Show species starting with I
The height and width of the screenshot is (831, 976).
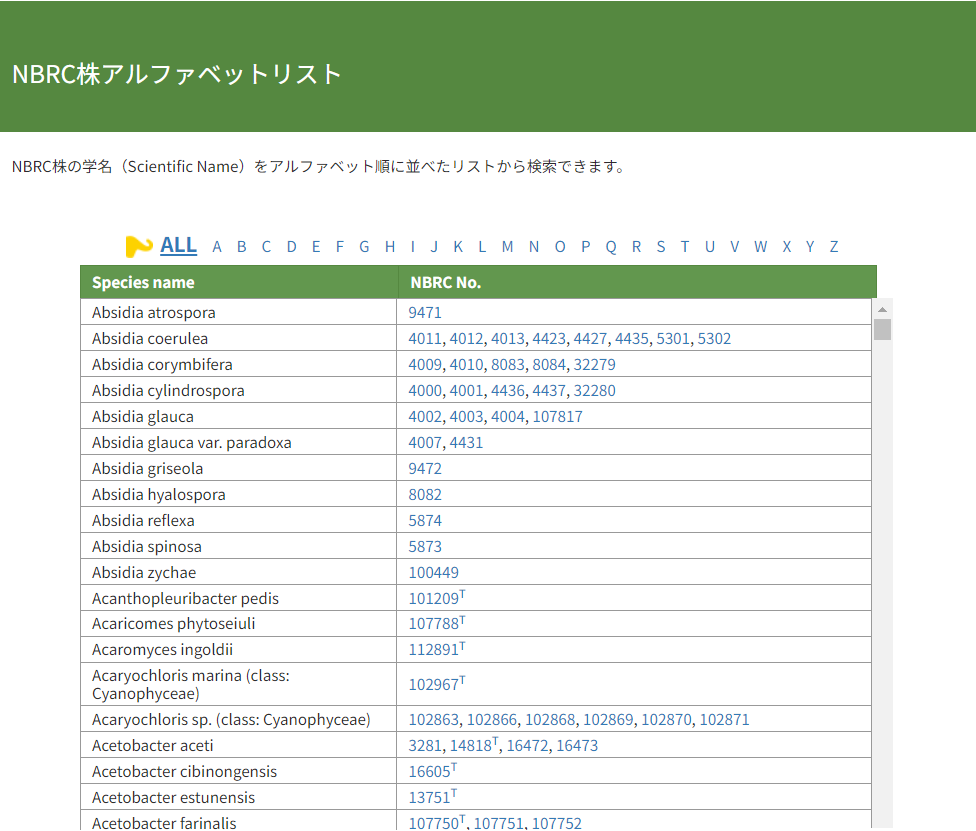pos(413,247)
